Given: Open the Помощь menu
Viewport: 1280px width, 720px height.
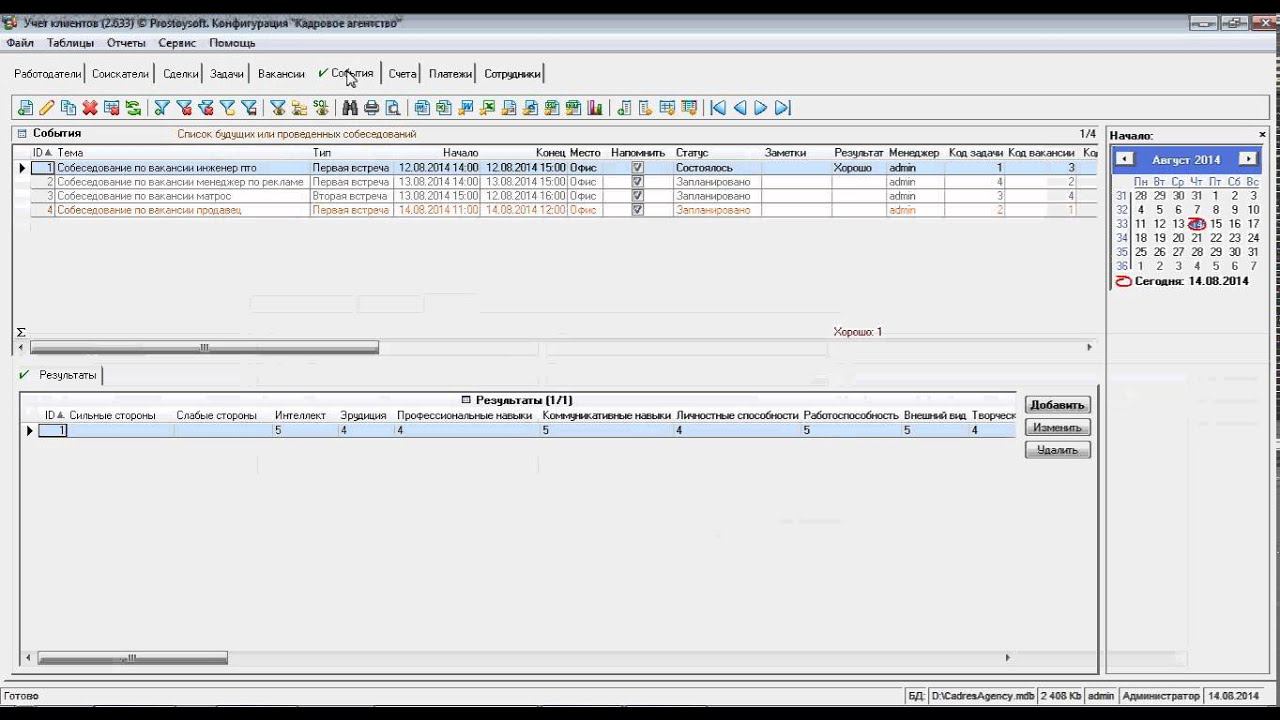Looking at the screenshot, I should tap(232, 43).
